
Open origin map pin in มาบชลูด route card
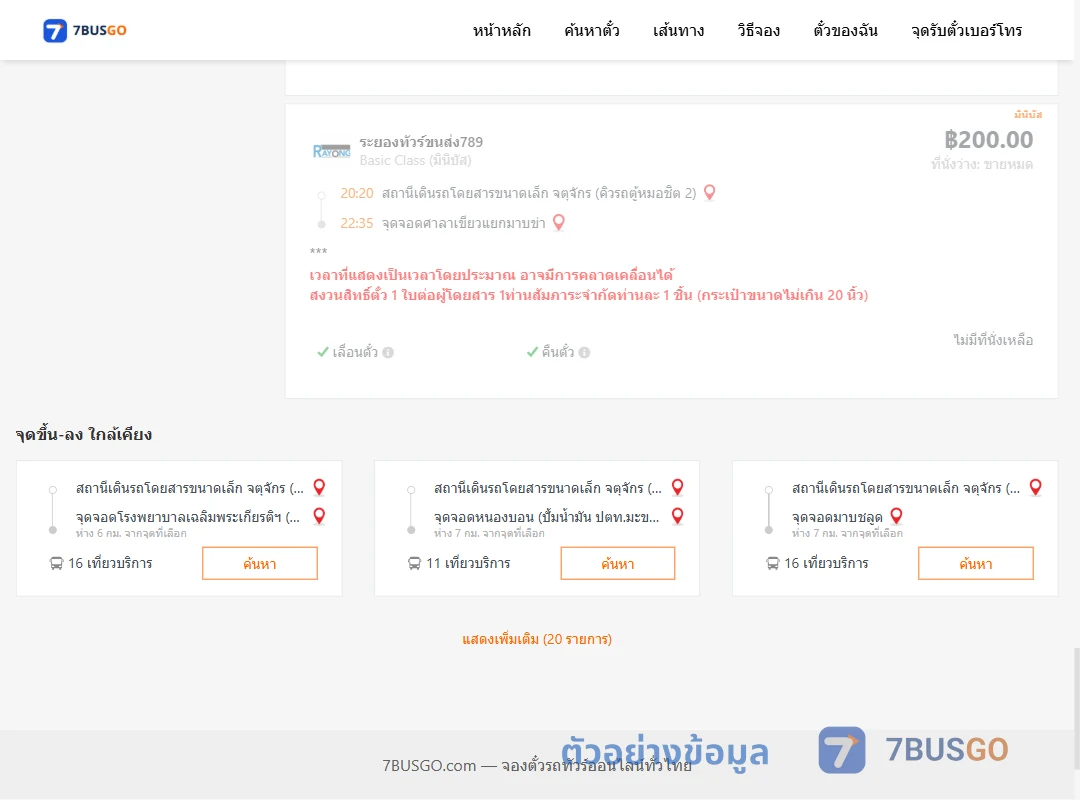click(1035, 487)
